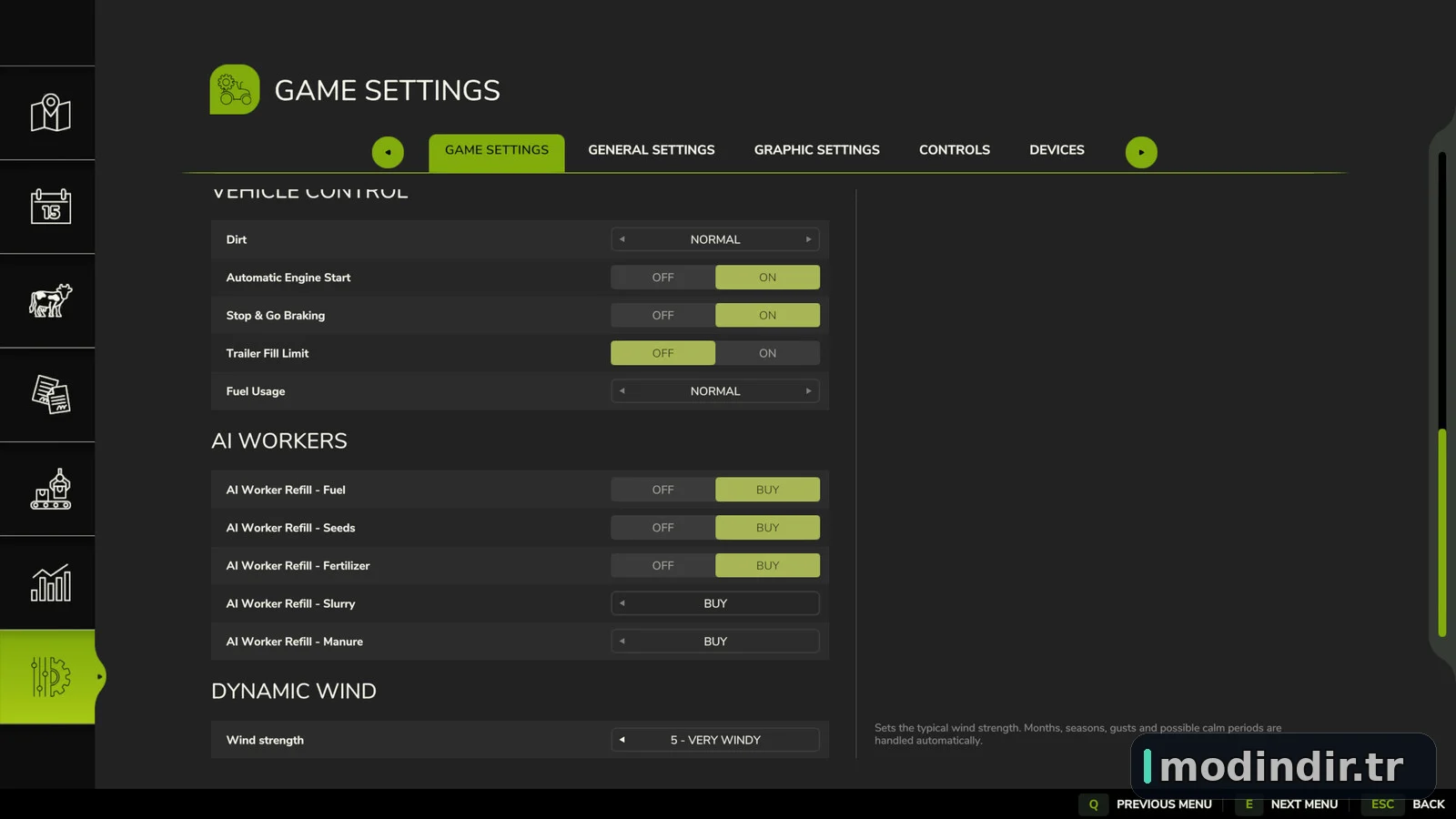Viewport: 1456px width, 819px height.
Task: Select the Dirt setting label
Action: pos(237,239)
